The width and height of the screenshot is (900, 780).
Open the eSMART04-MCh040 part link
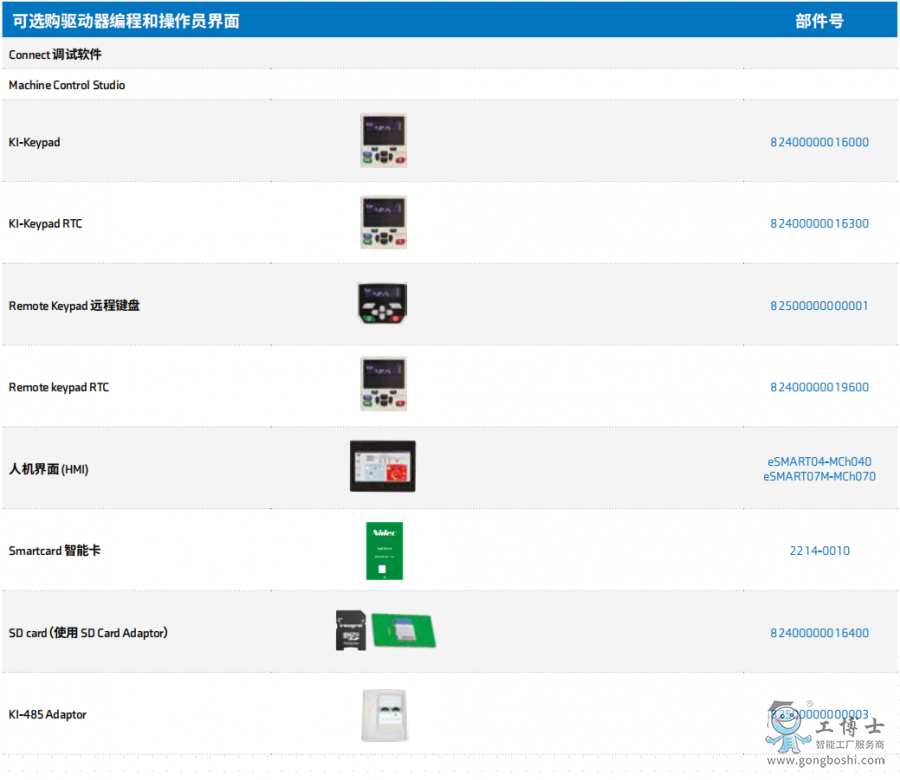(819, 462)
